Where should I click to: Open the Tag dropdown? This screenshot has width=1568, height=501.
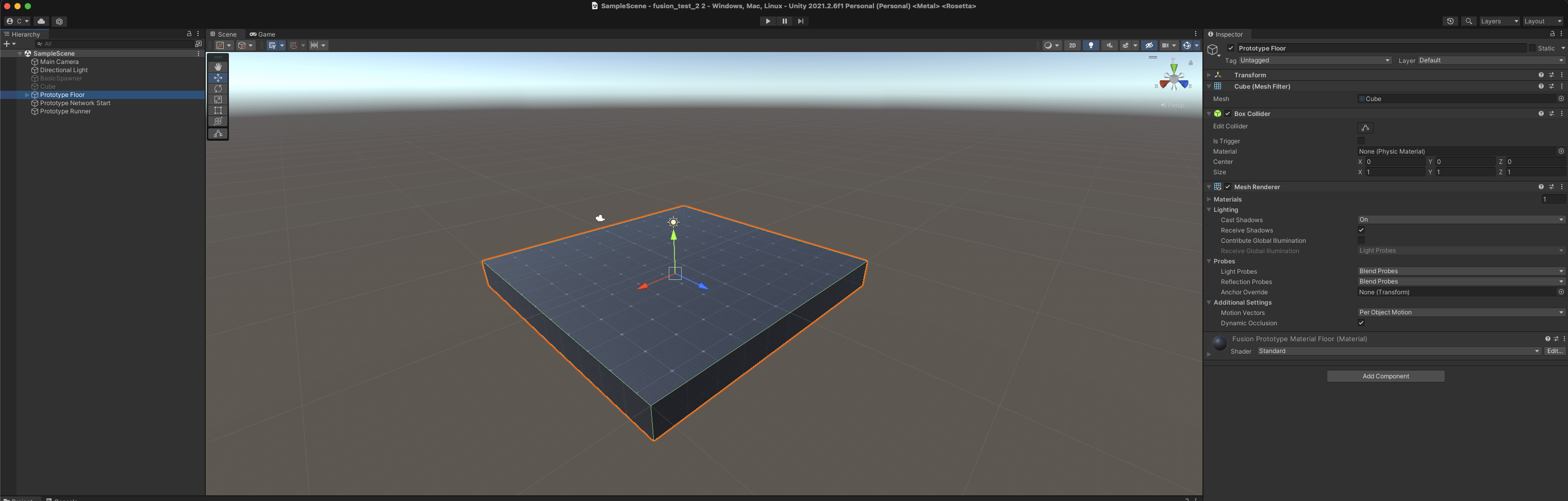click(1315, 60)
